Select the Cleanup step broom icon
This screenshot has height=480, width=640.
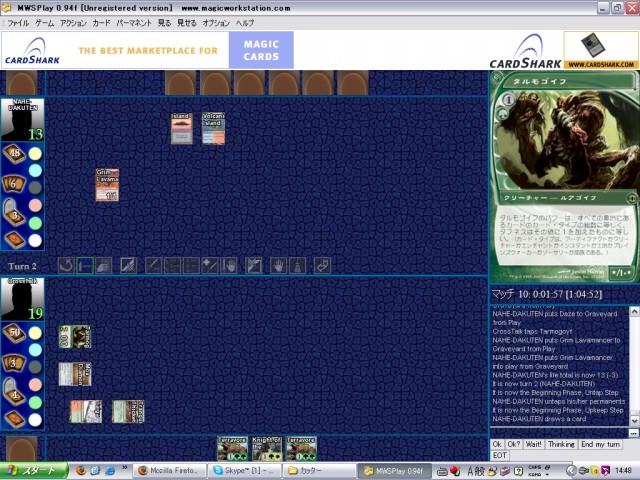pyautogui.click(x=298, y=266)
